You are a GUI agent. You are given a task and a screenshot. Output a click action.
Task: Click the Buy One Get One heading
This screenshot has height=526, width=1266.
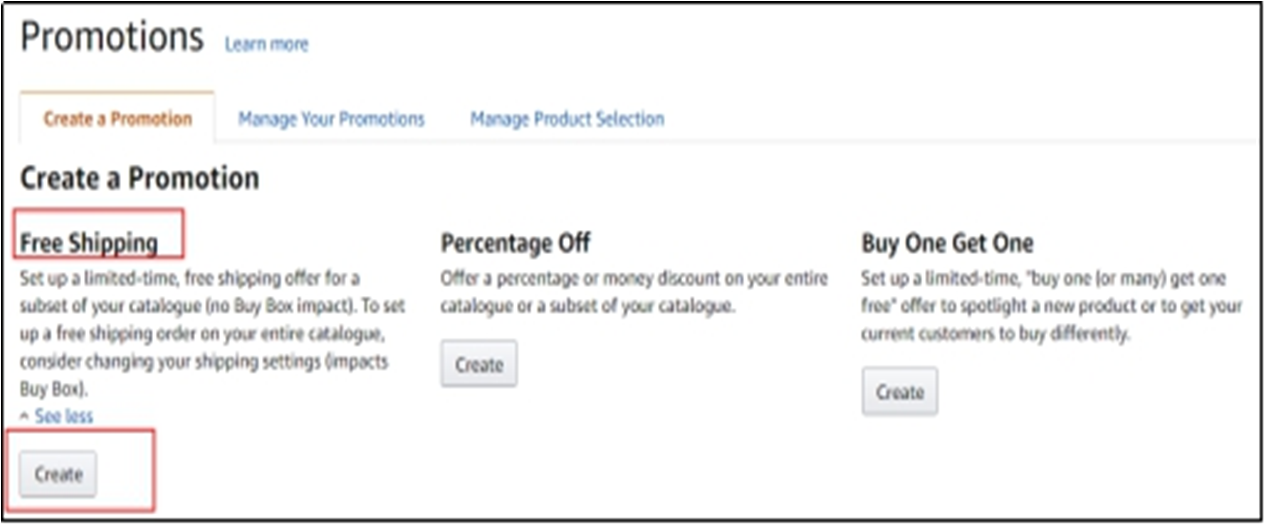947,243
